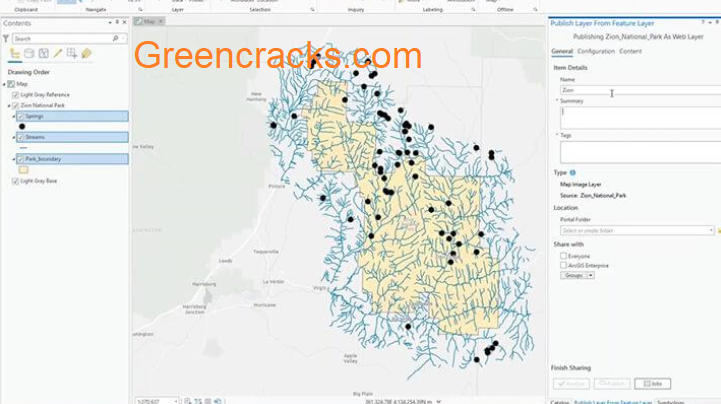Viewport: 721px width, 404px height.
Task: Click the Name field containing Zion
Action: coord(641,90)
